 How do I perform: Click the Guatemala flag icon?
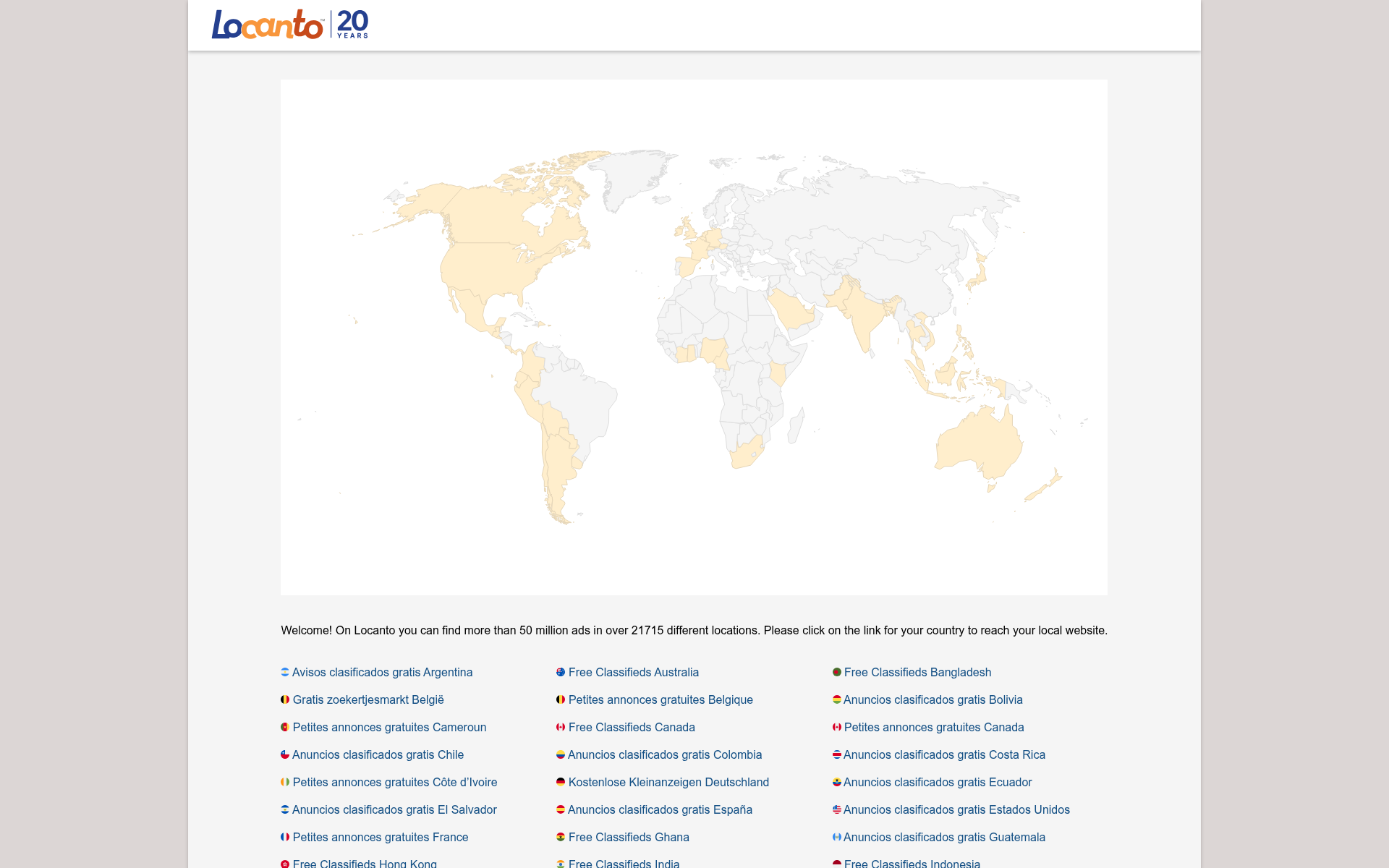[837, 837]
